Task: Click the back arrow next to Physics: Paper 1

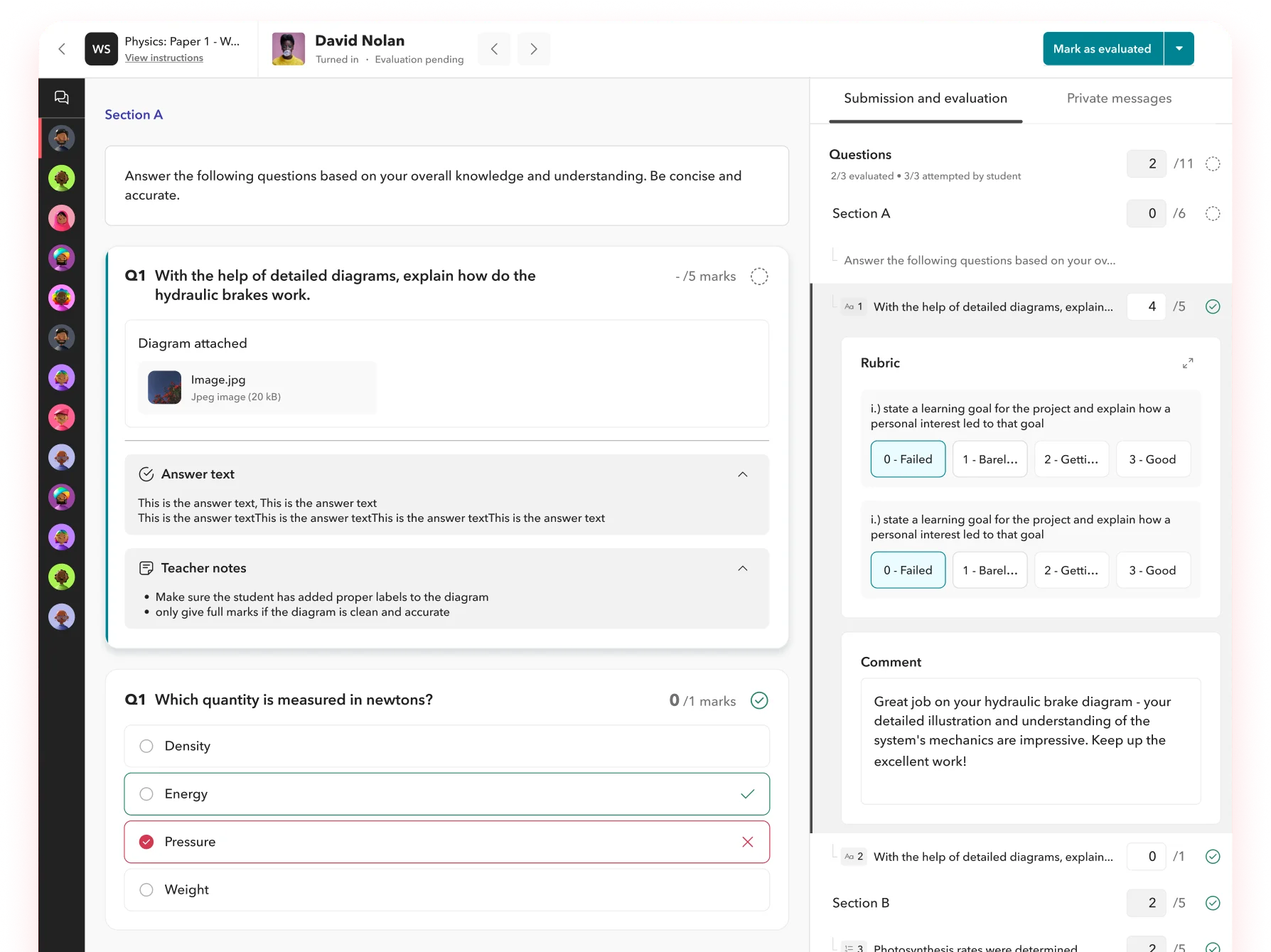Action: [x=62, y=48]
